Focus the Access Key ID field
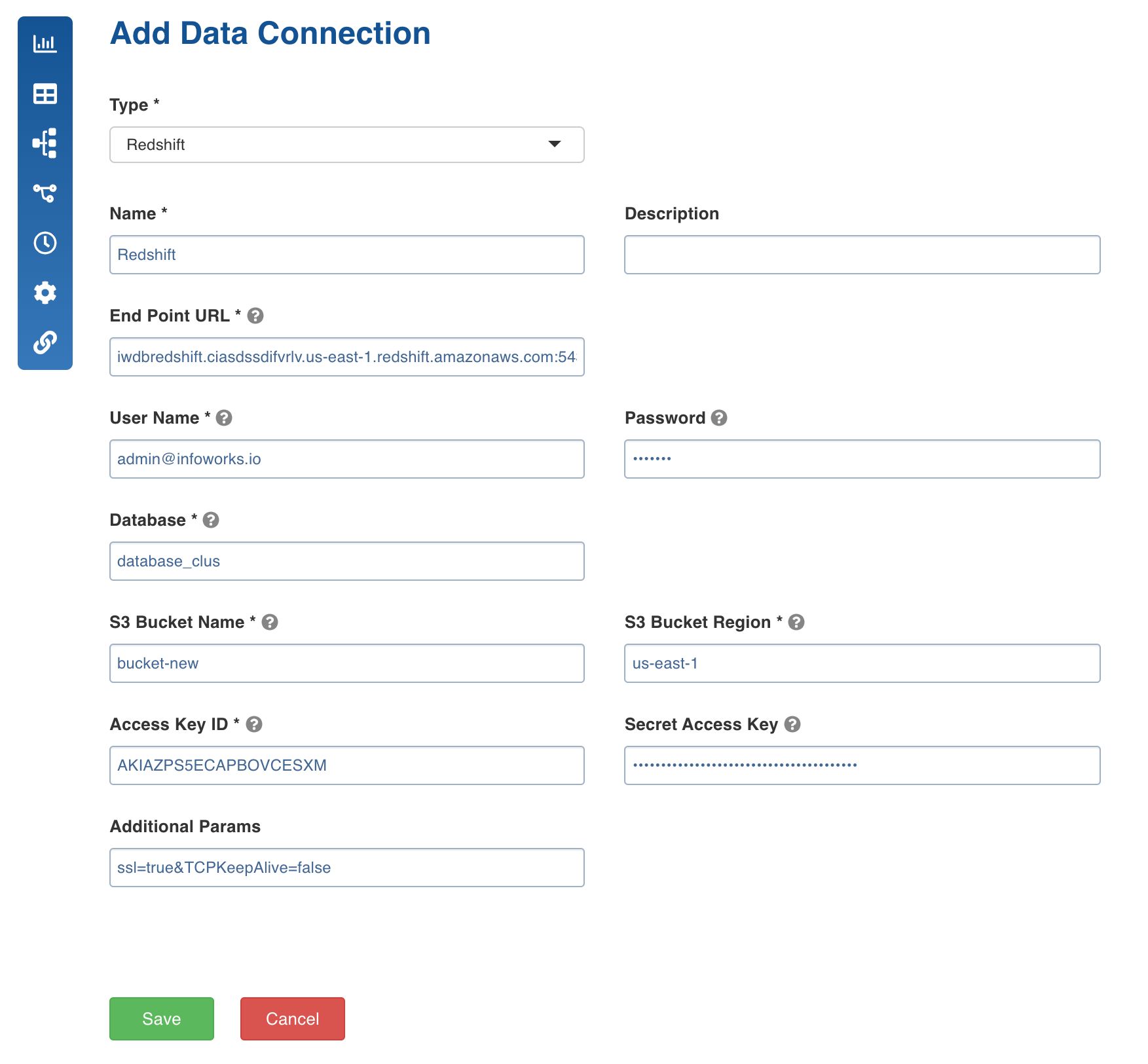This screenshot has width=1148, height=1064. [347, 765]
